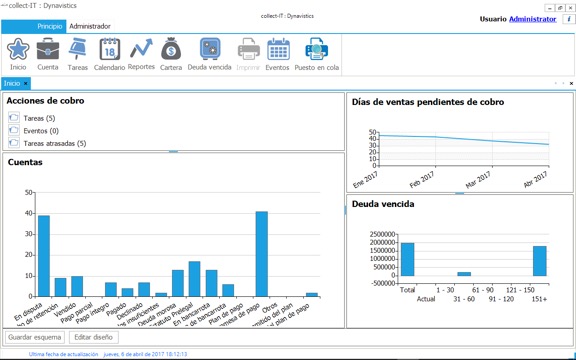This screenshot has height=360, width=576.
Task: Click the Administrator user link
Action: pos(532,19)
